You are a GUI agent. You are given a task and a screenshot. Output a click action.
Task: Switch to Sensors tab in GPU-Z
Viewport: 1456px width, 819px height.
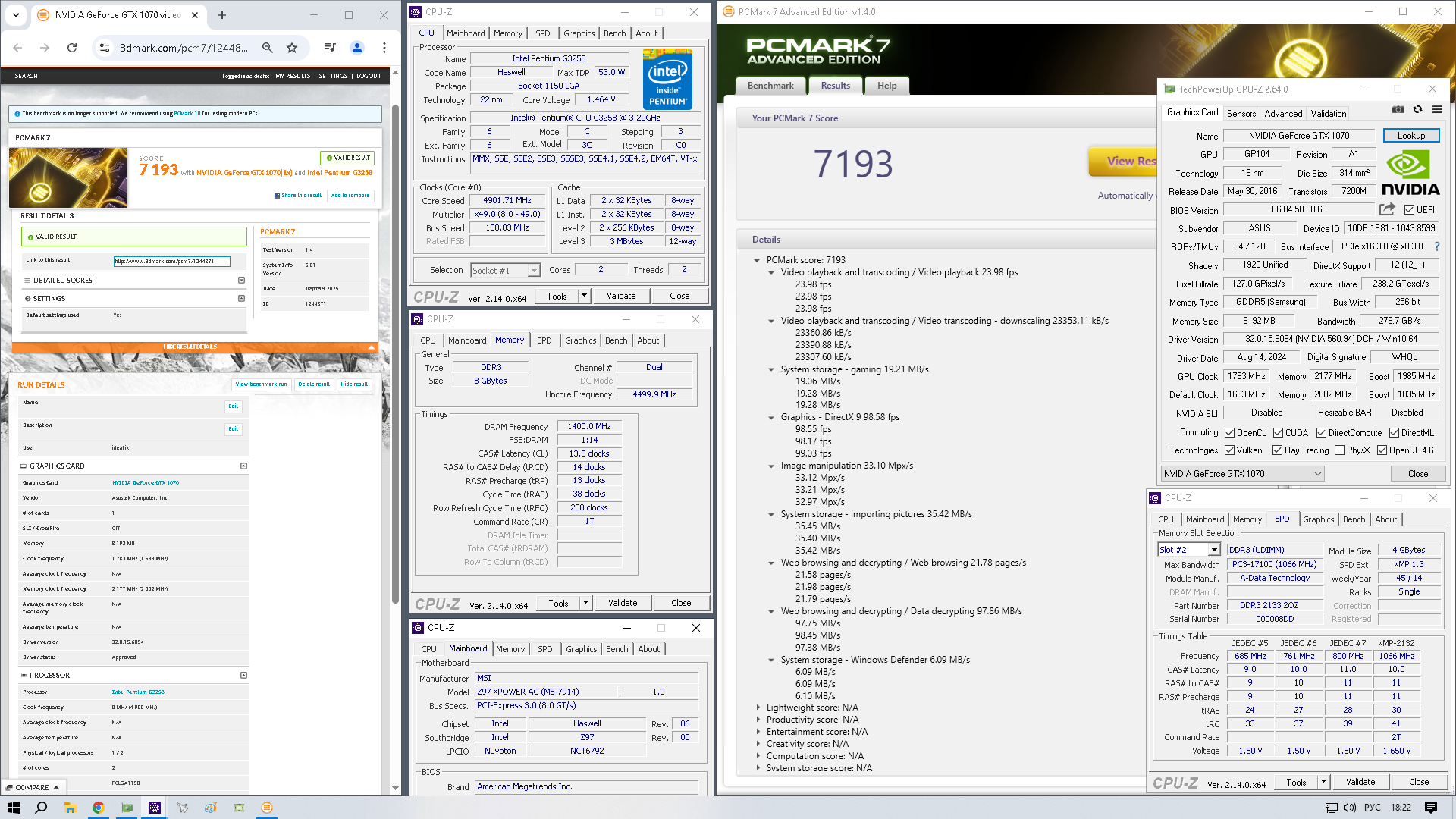pyautogui.click(x=1241, y=114)
